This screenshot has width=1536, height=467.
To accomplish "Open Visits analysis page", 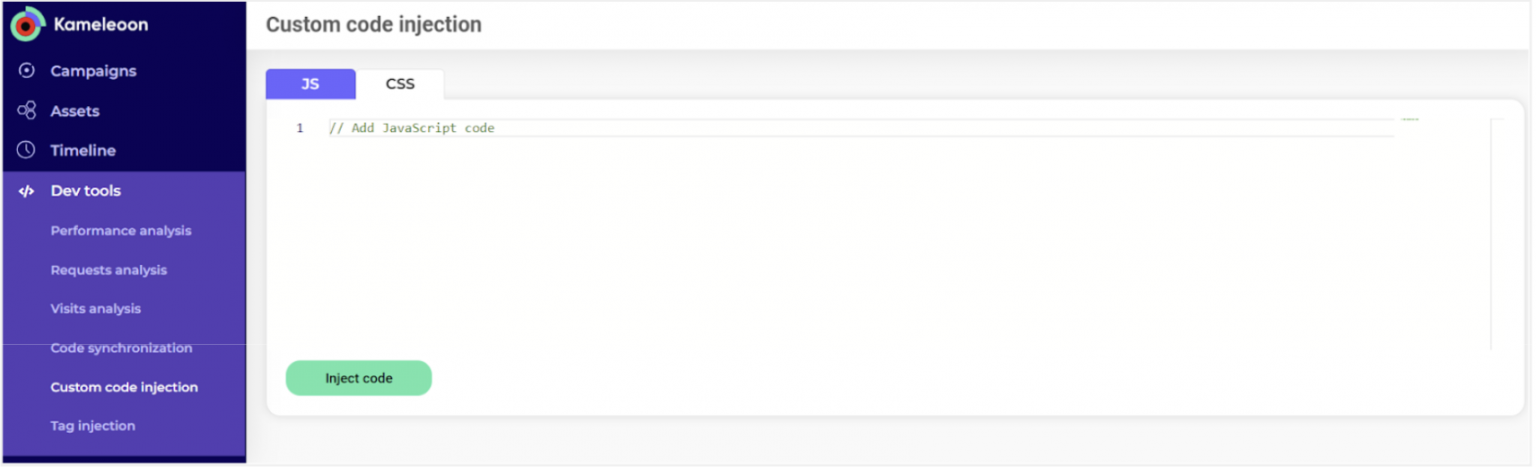I will [96, 309].
